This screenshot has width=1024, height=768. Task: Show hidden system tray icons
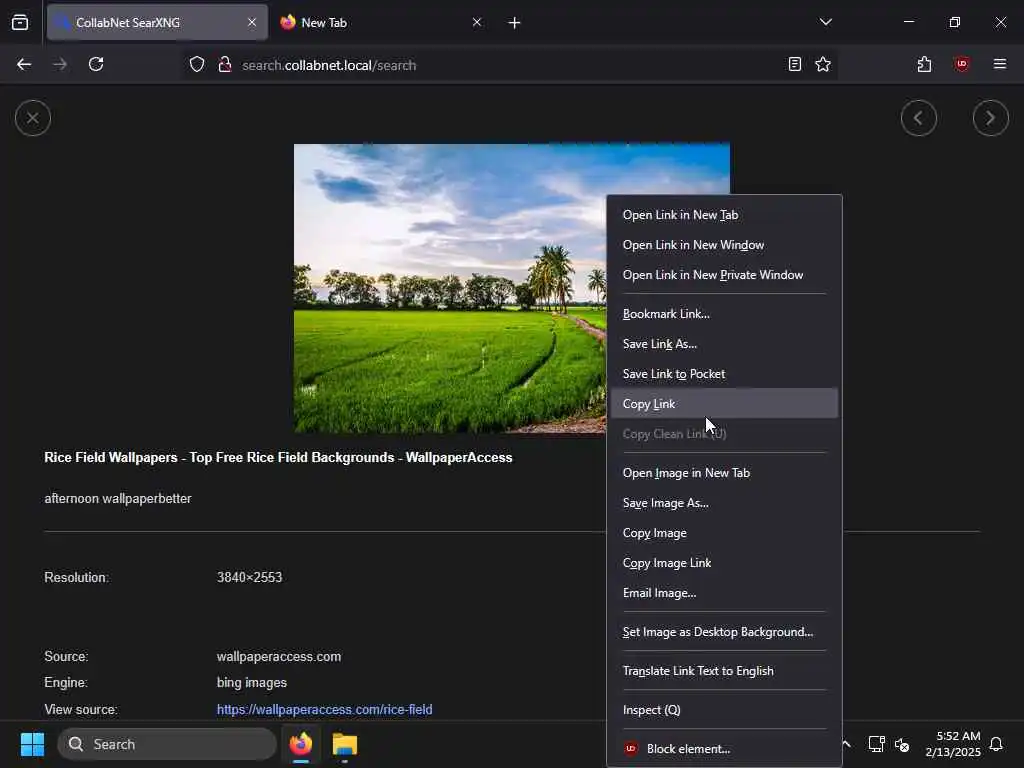pos(846,744)
